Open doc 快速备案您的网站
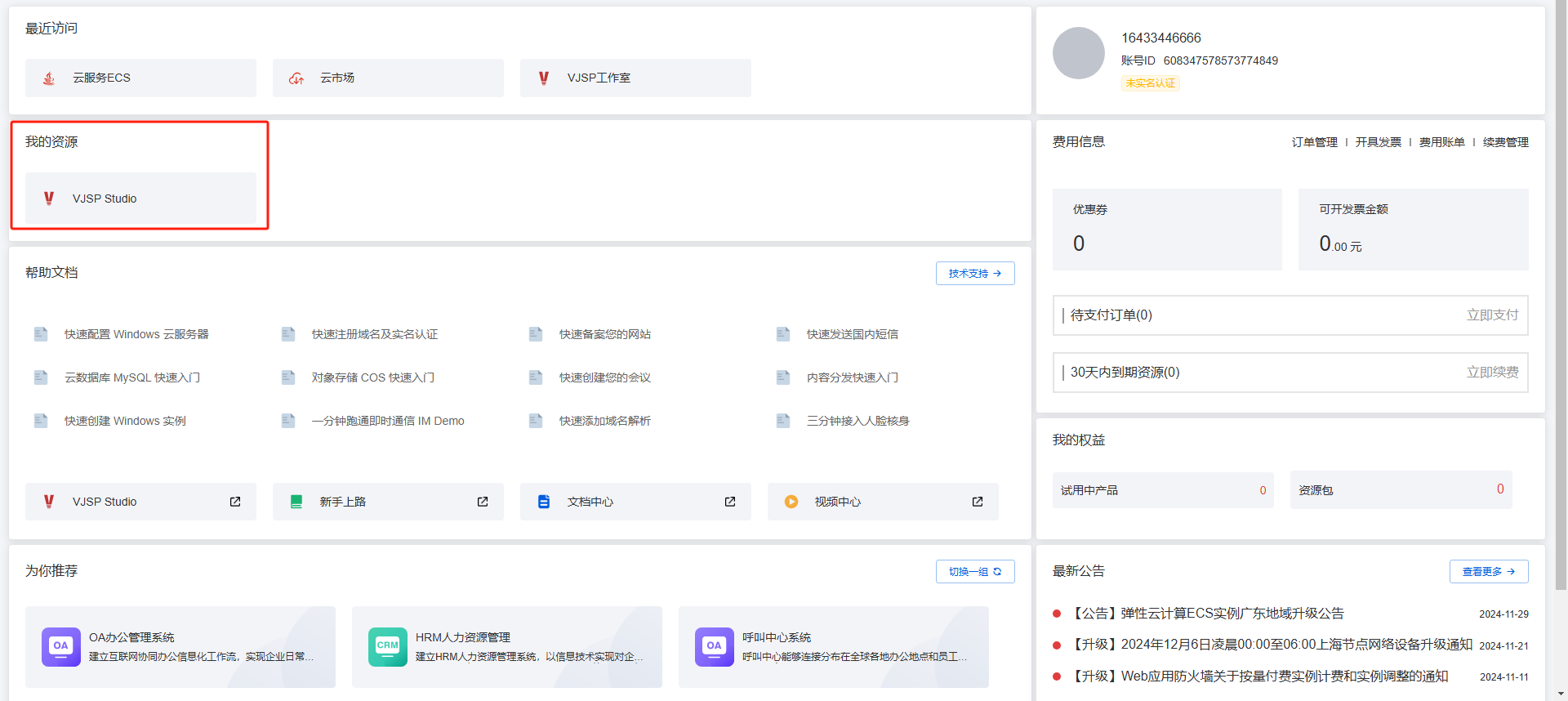Image resolution: width=1568 pixels, height=701 pixels. tap(605, 334)
